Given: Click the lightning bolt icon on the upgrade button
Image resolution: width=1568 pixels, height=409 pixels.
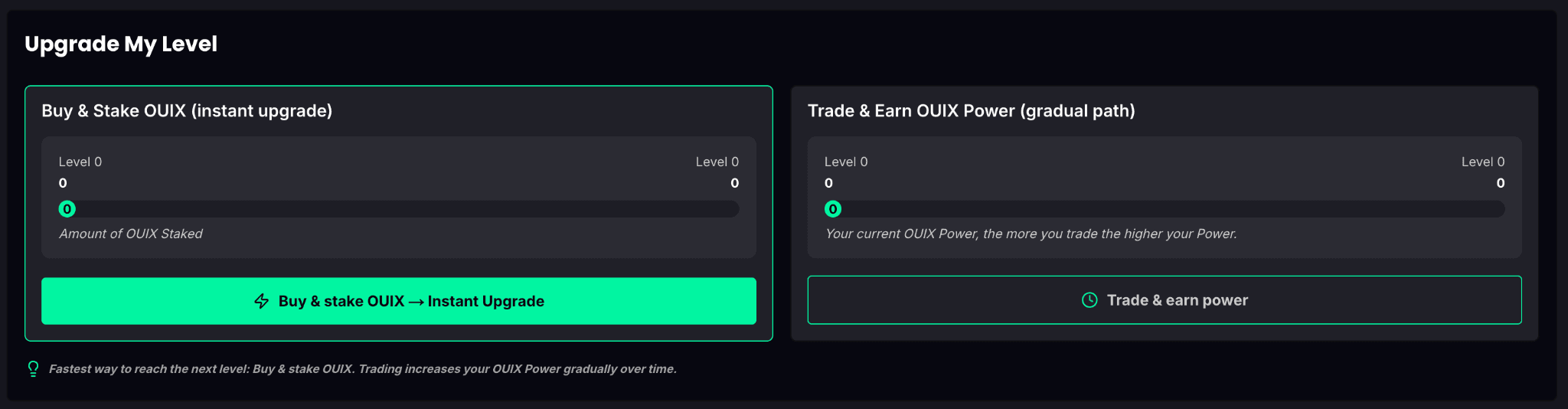Looking at the screenshot, I should tap(262, 301).
